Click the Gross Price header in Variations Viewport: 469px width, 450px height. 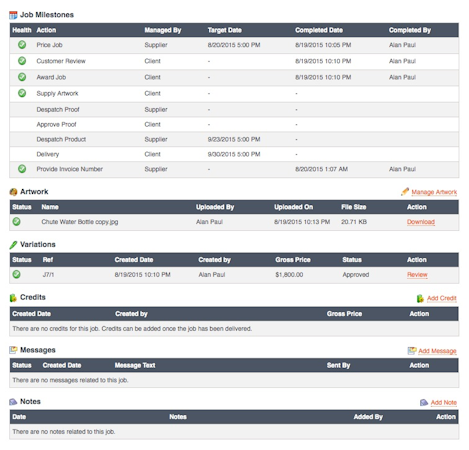coord(293,260)
